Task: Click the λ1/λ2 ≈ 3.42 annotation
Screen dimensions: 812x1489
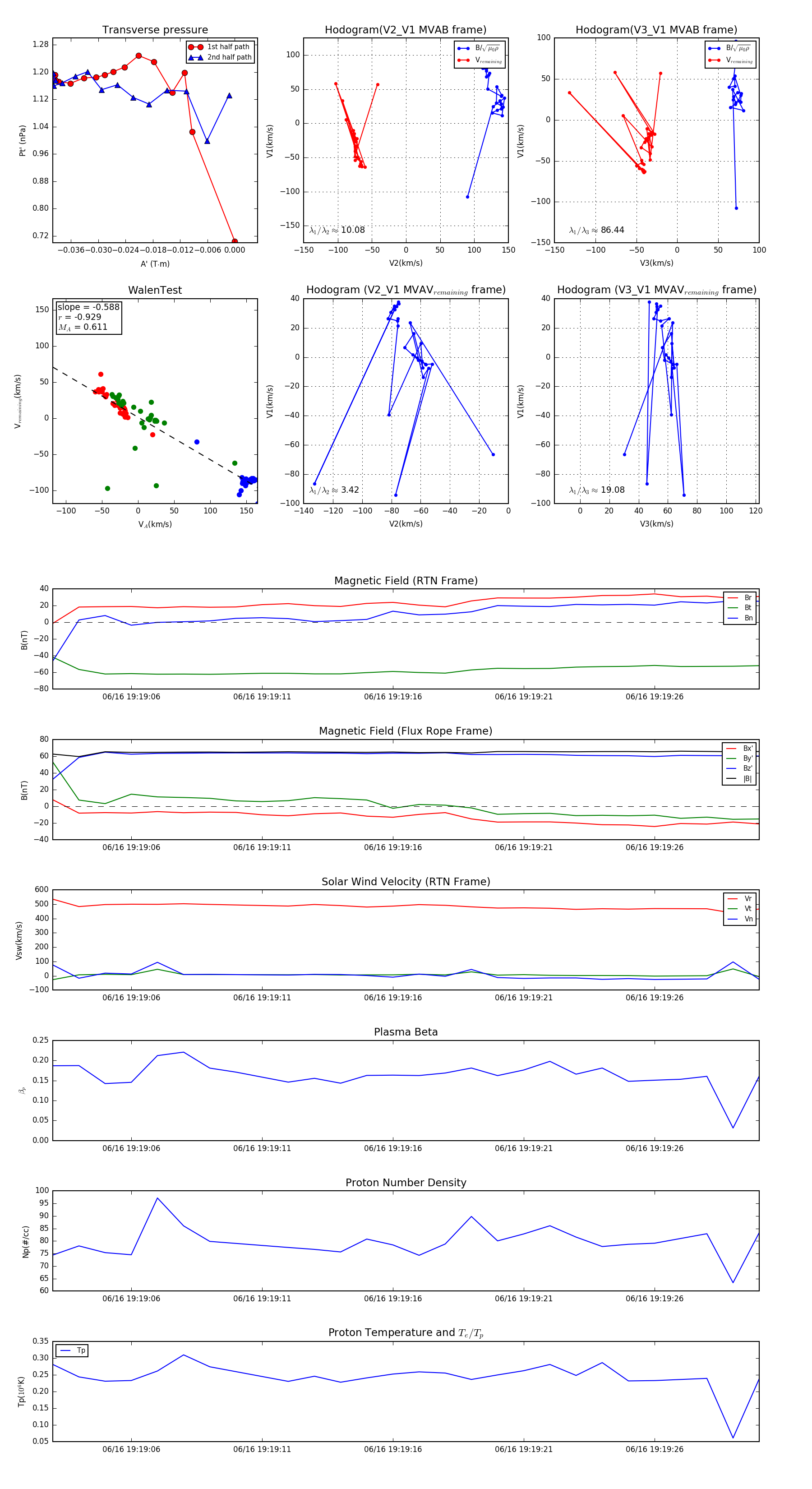Action: [x=334, y=490]
